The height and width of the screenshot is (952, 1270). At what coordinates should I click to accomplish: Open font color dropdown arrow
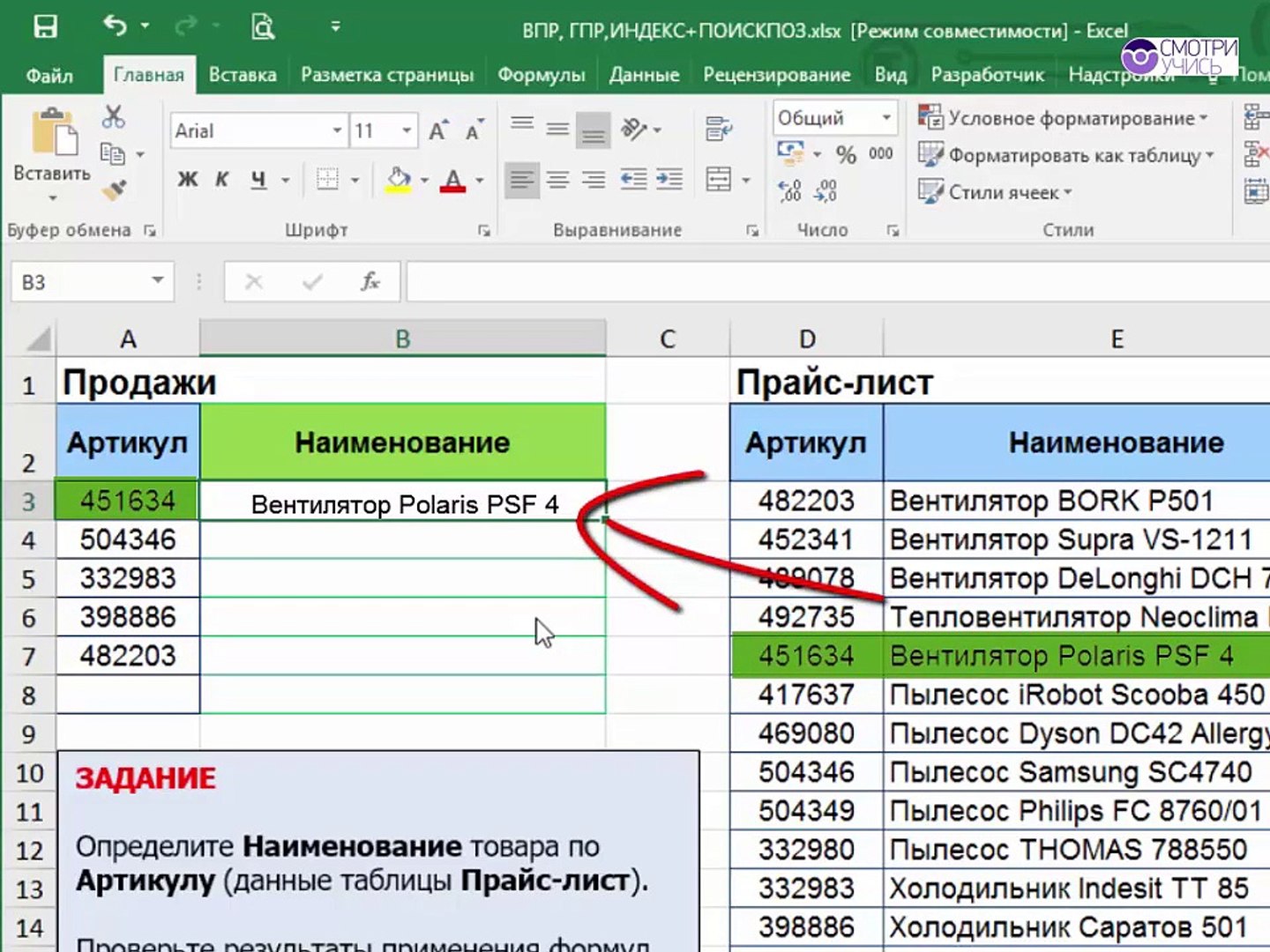tap(480, 180)
